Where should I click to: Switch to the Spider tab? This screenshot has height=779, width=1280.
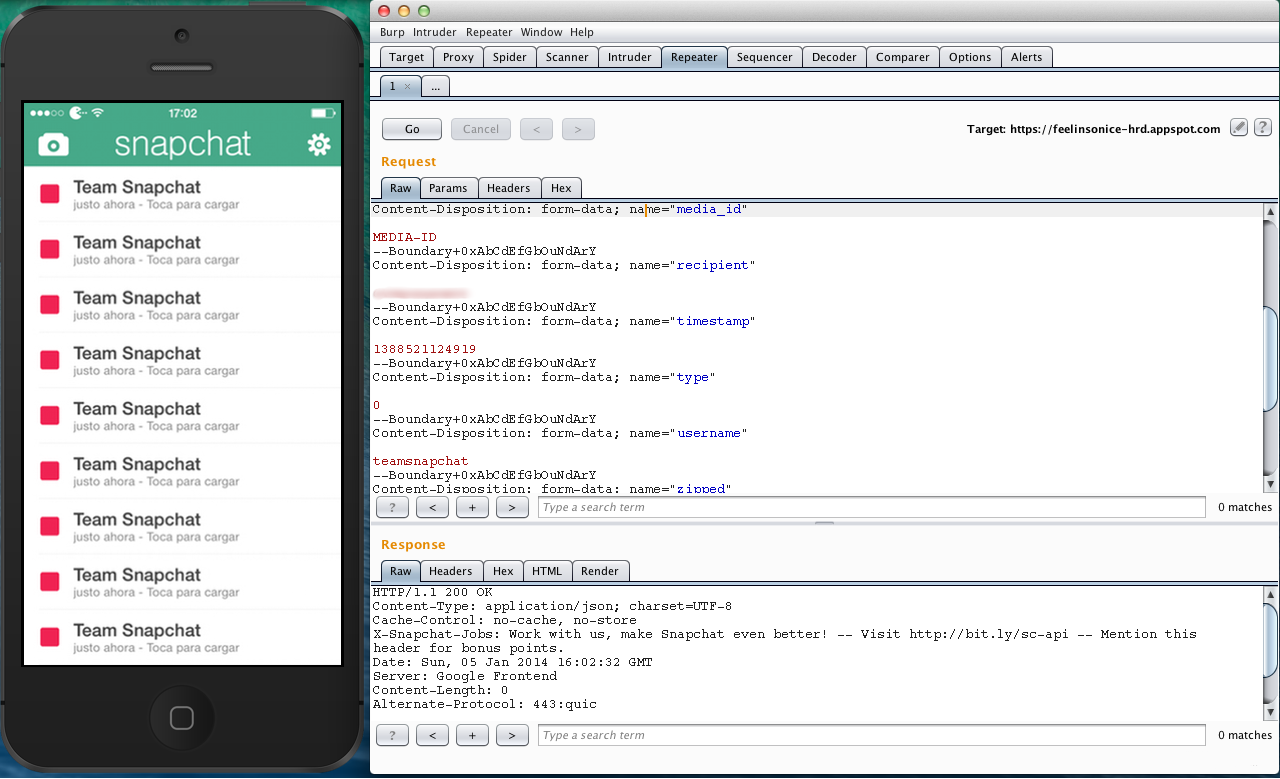[510, 57]
